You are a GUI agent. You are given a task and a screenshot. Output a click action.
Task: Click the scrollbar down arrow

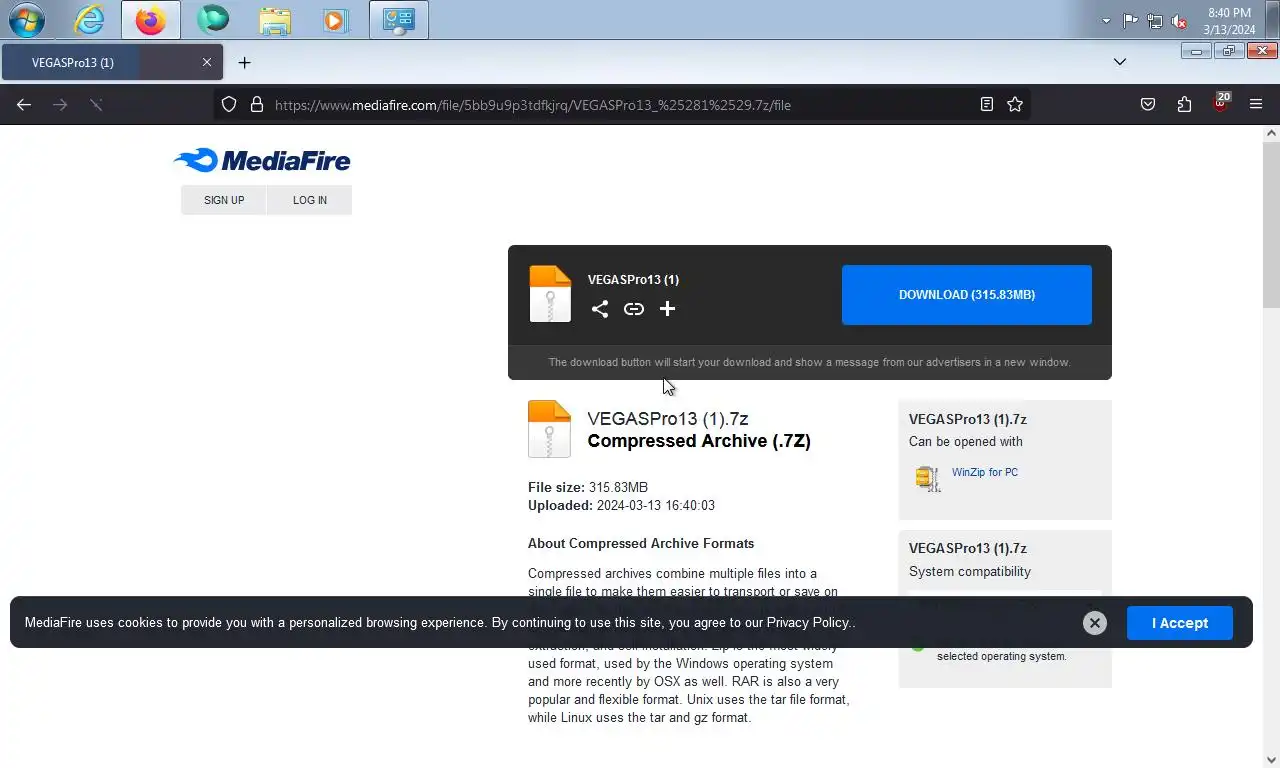click(1272, 759)
